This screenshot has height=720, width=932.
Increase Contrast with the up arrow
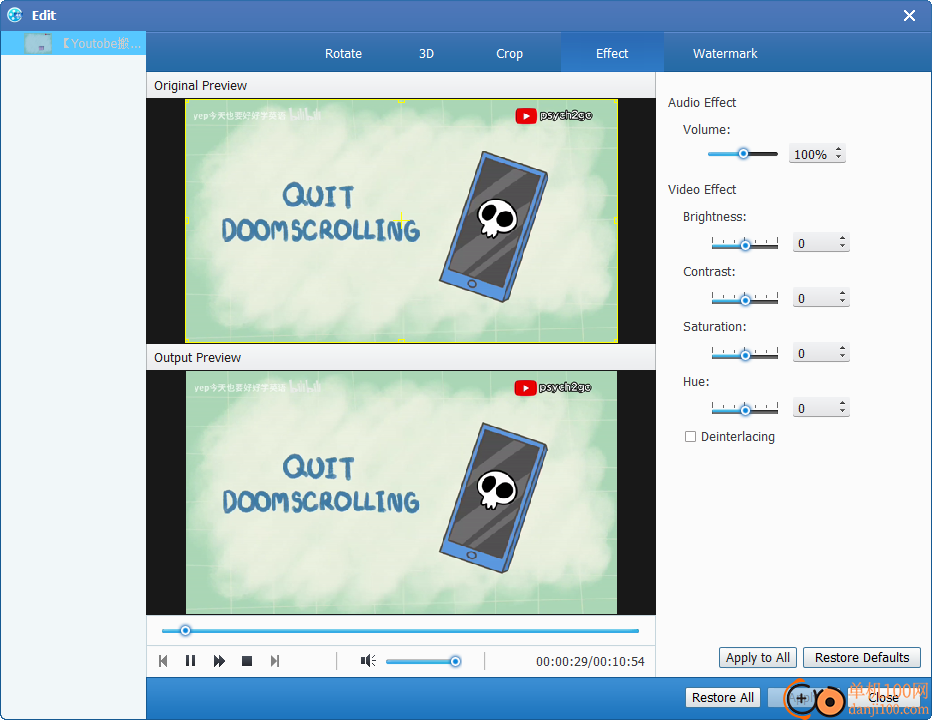842,293
